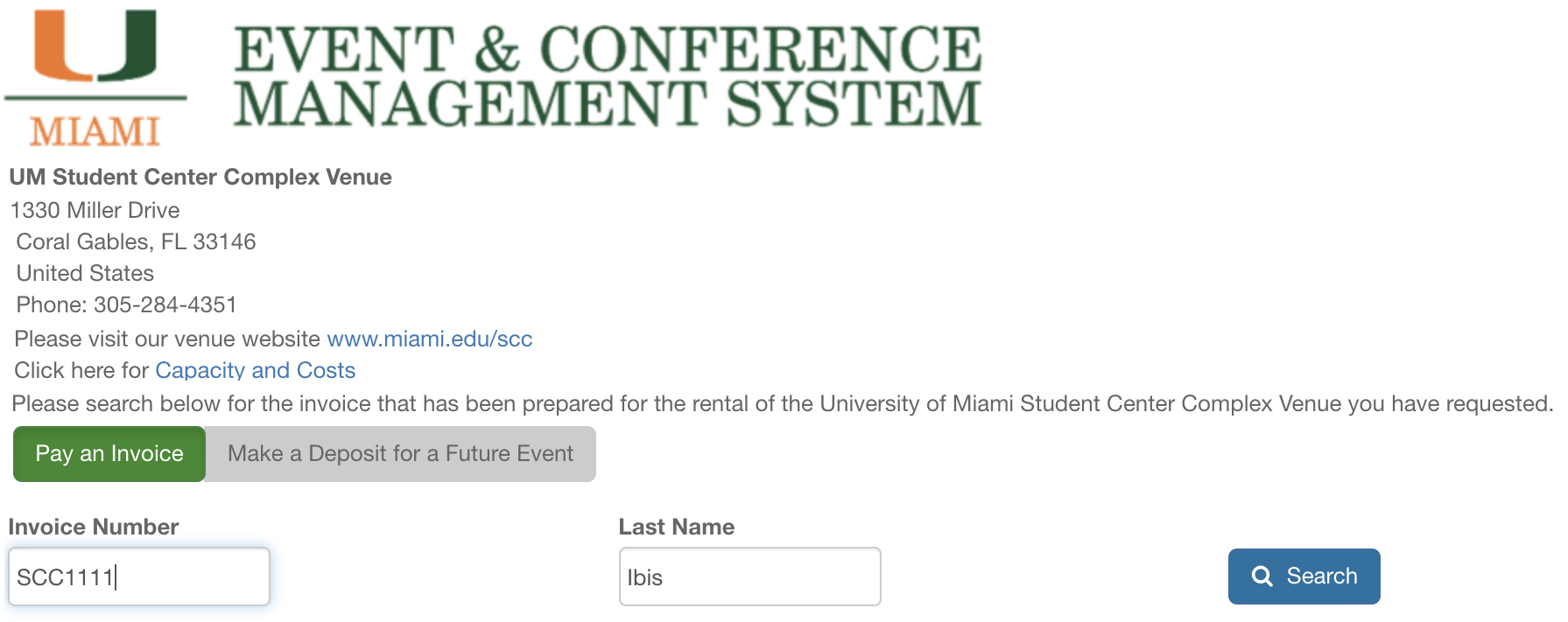Screen dimensions: 1568x622
Task: Click the blue Search button
Action: click(x=1304, y=577)
